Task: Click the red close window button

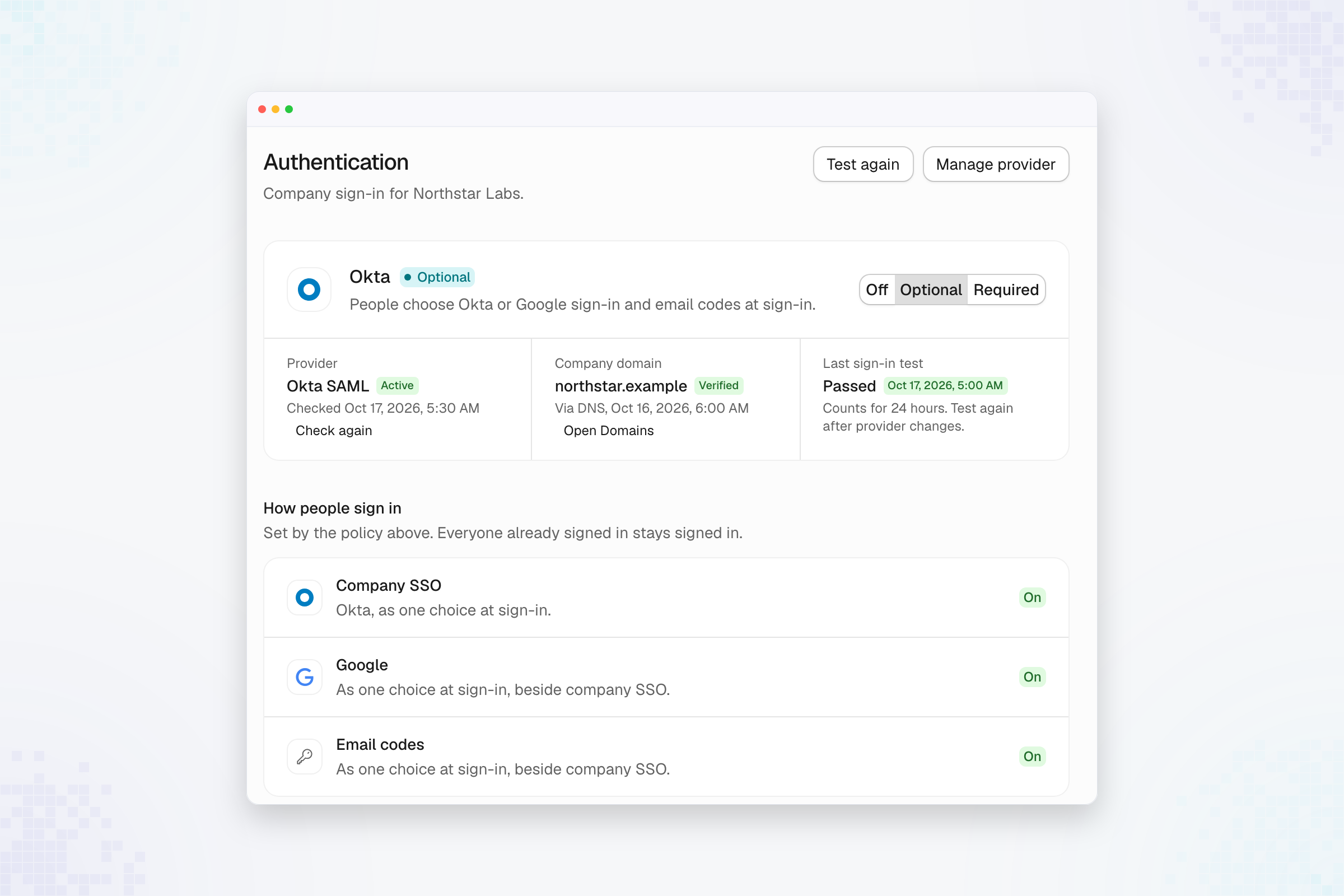Action: coord(262,109)
